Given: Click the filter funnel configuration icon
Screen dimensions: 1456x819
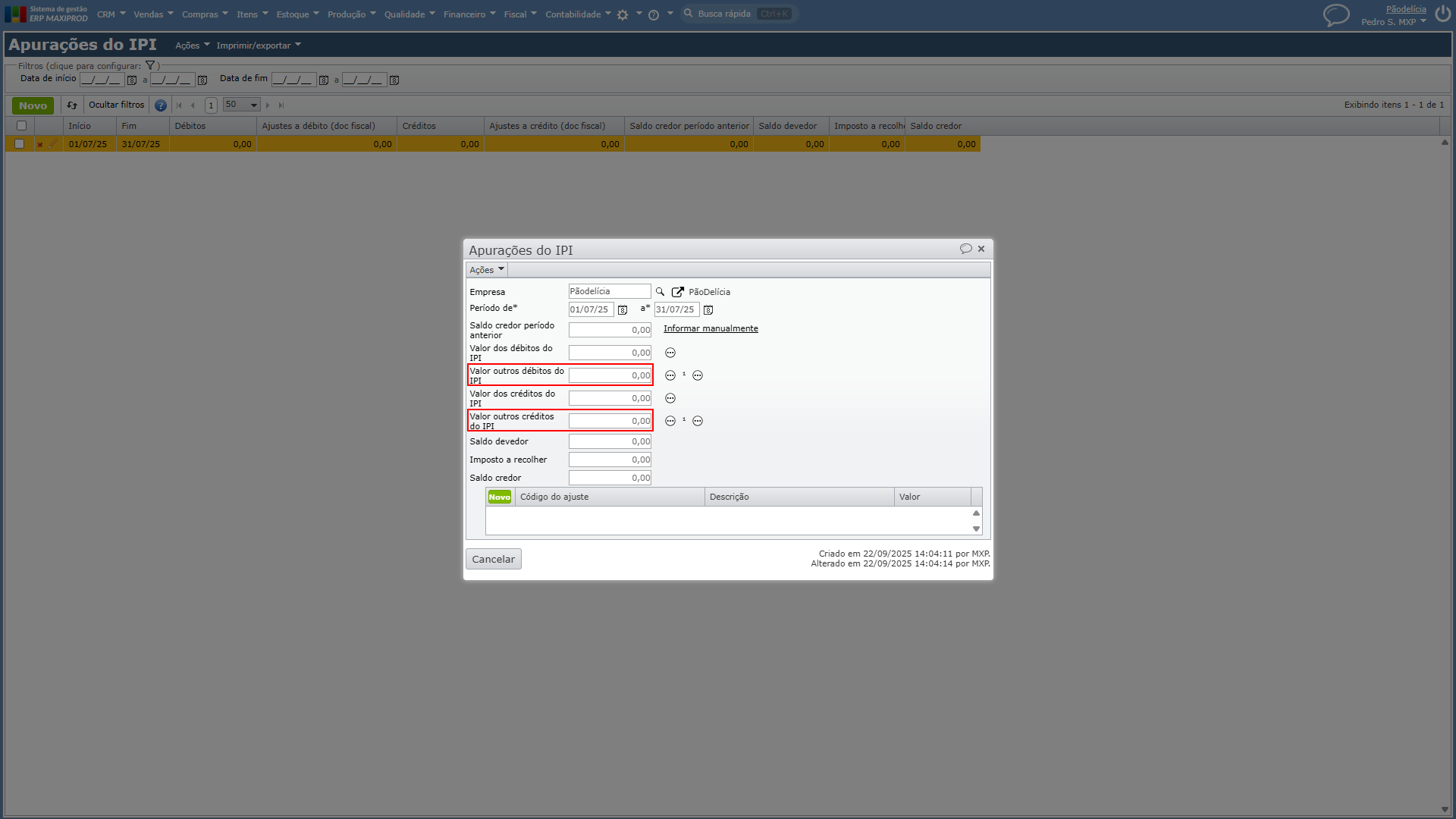Looking at the screenshot, I should click(150, 66).
